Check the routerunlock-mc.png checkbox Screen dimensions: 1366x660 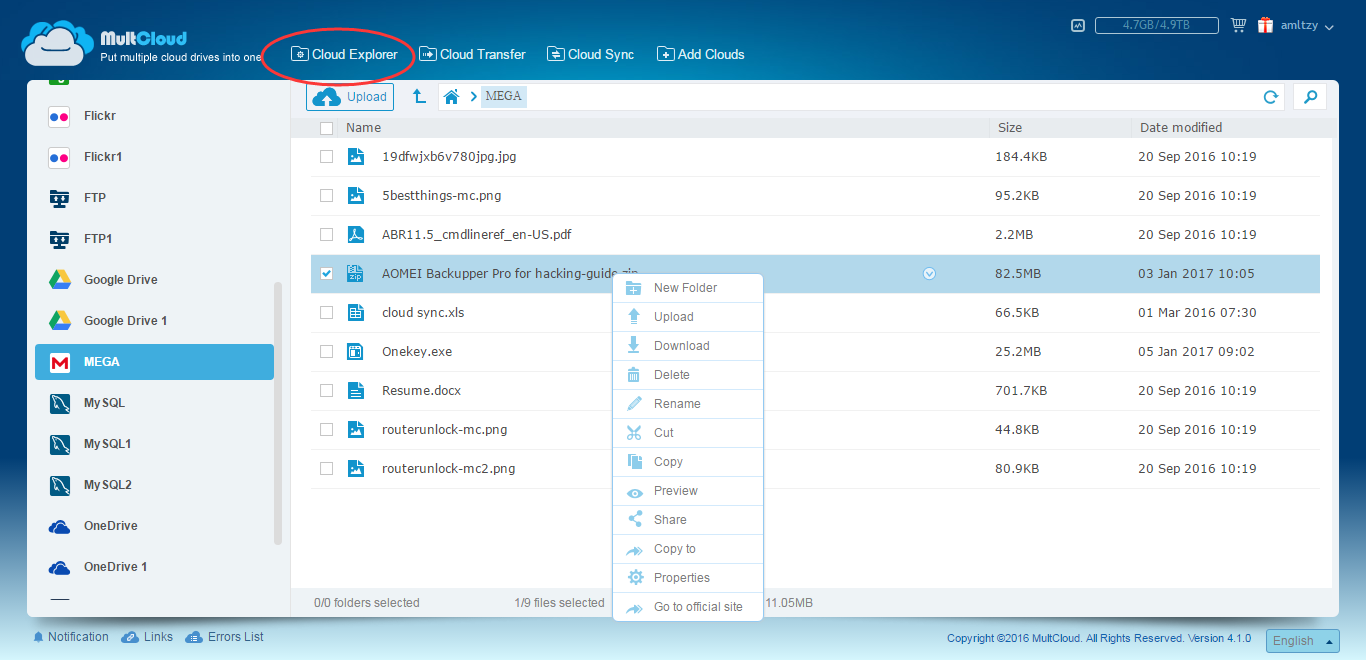click(326, 430)
